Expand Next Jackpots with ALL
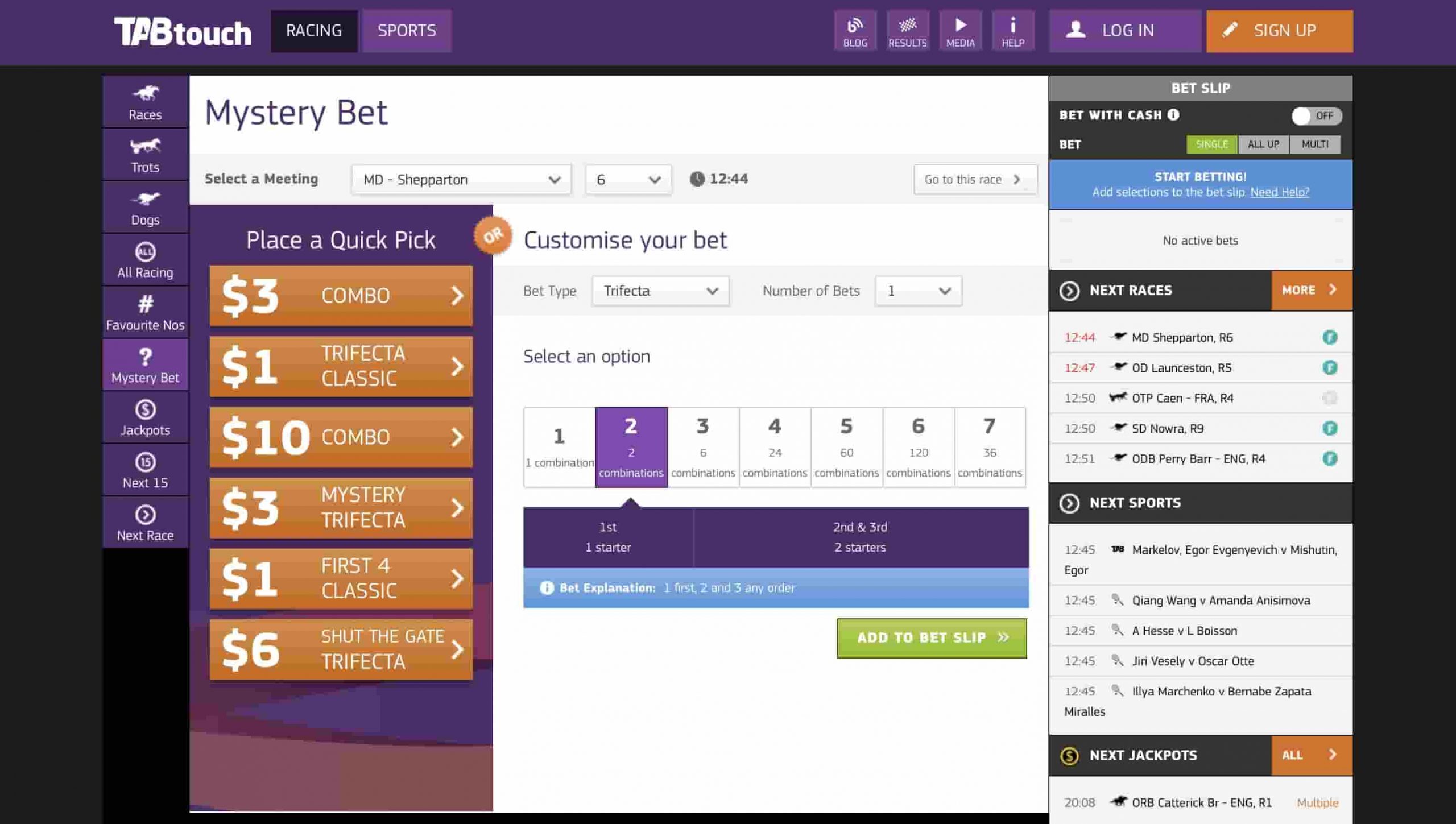 tap(1312, 755)
